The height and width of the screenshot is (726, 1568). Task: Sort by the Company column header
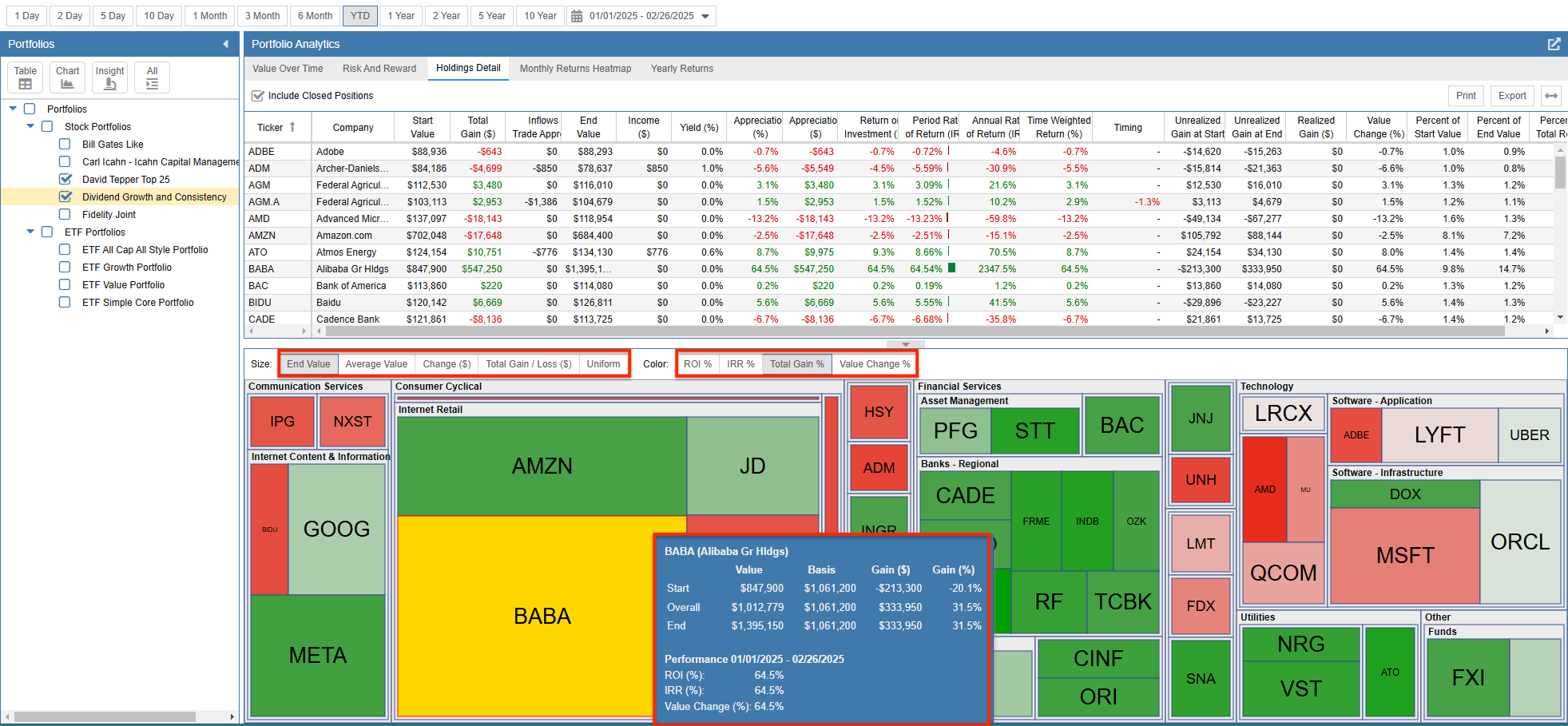(353, 128)
